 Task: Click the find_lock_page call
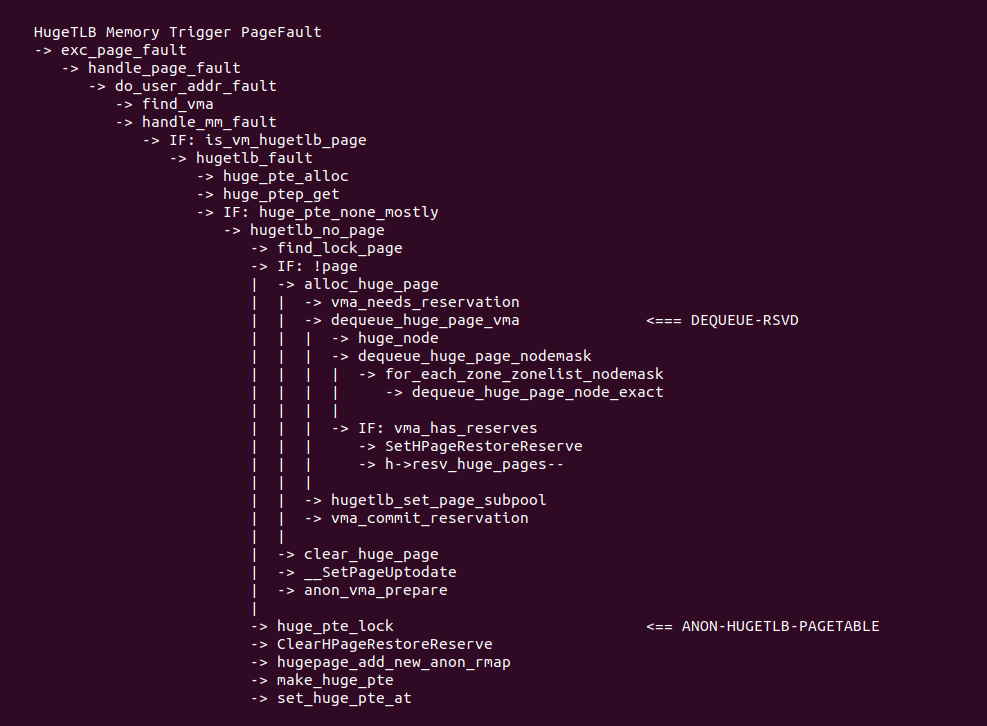[x=339, y=248]
